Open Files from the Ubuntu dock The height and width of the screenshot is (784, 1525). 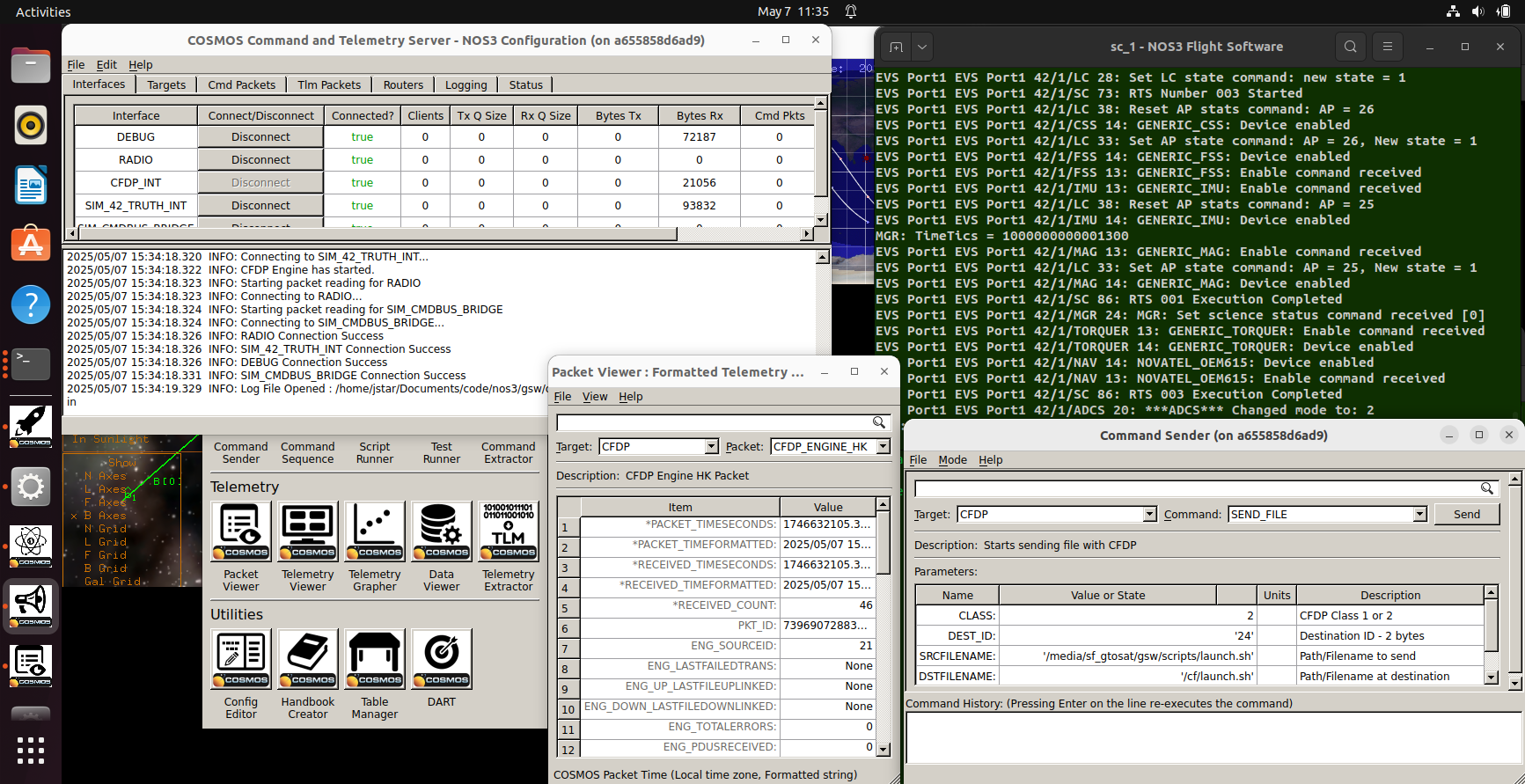(x=31, y=66)
